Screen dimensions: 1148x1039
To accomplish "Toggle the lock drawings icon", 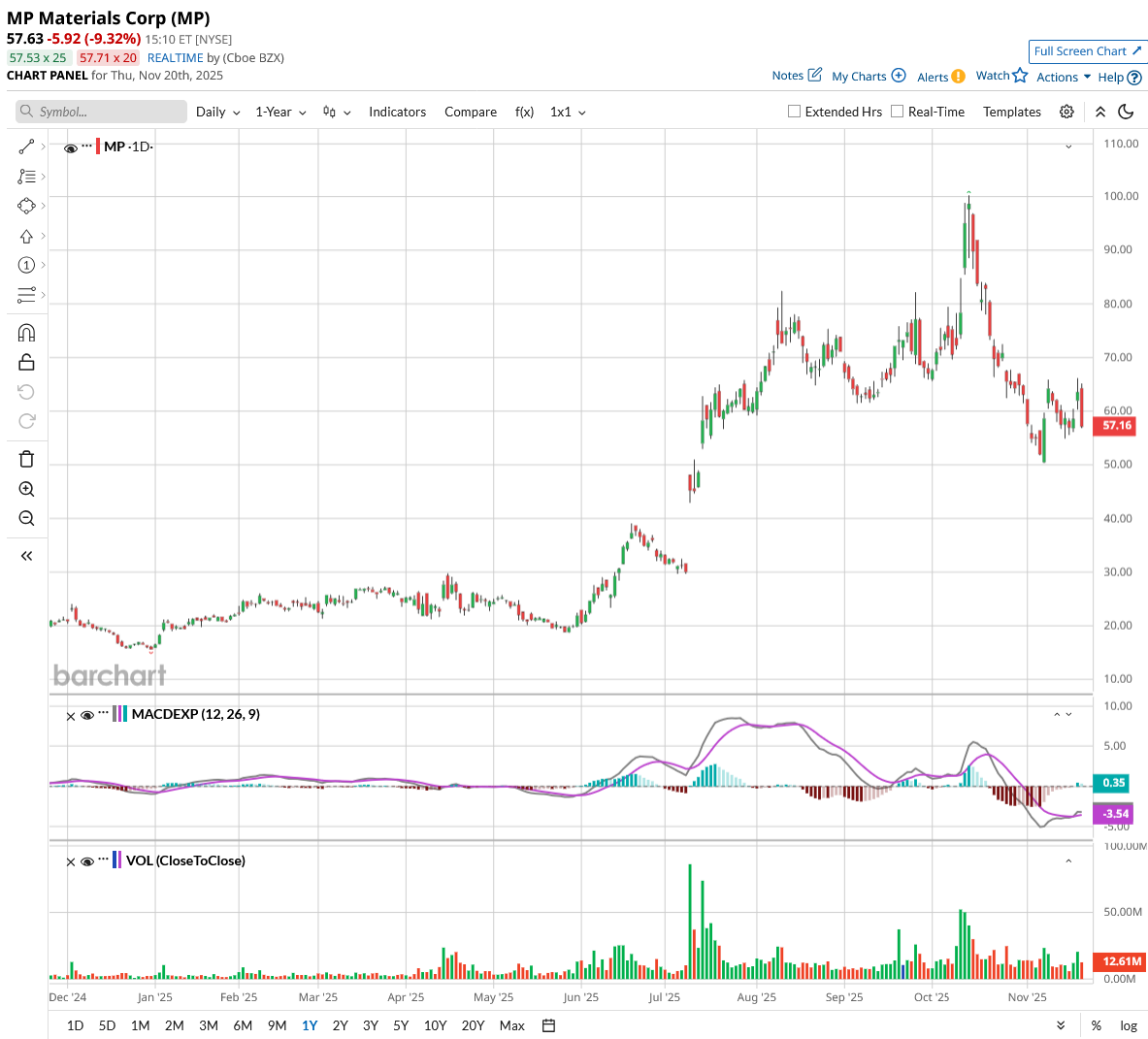I will 26,362.
